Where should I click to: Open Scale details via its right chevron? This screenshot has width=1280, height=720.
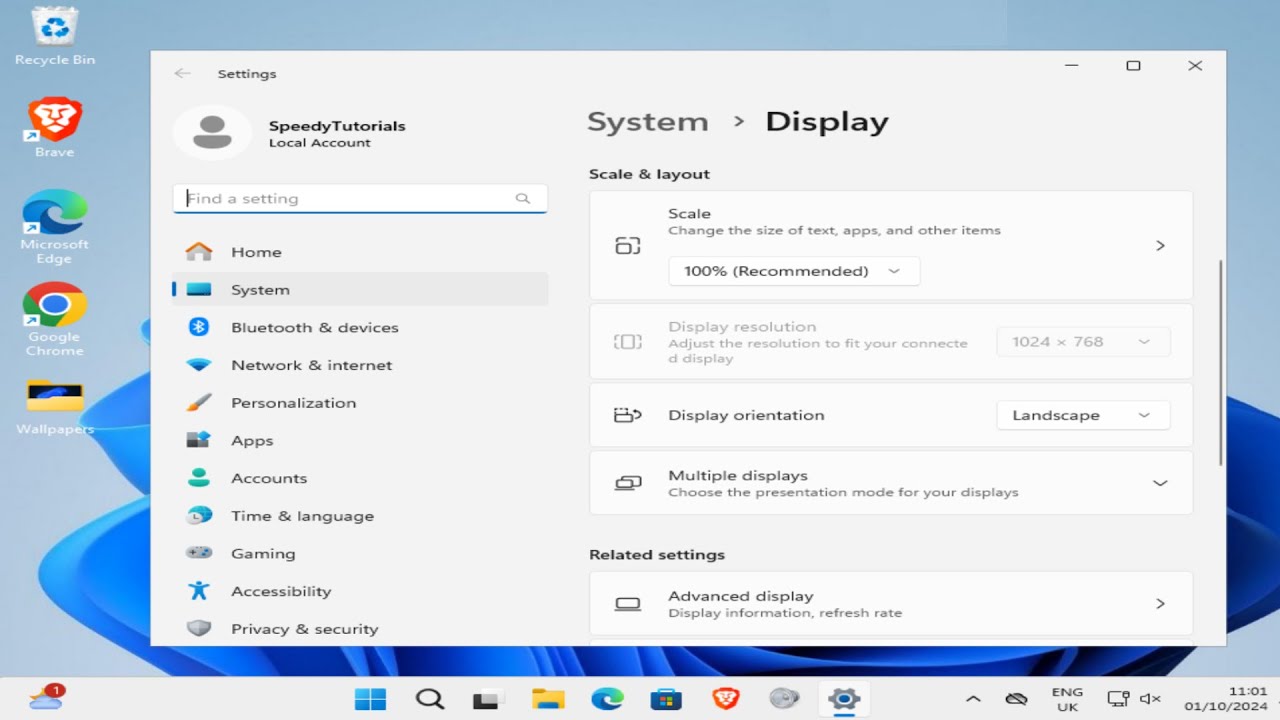coord(1160,245)
